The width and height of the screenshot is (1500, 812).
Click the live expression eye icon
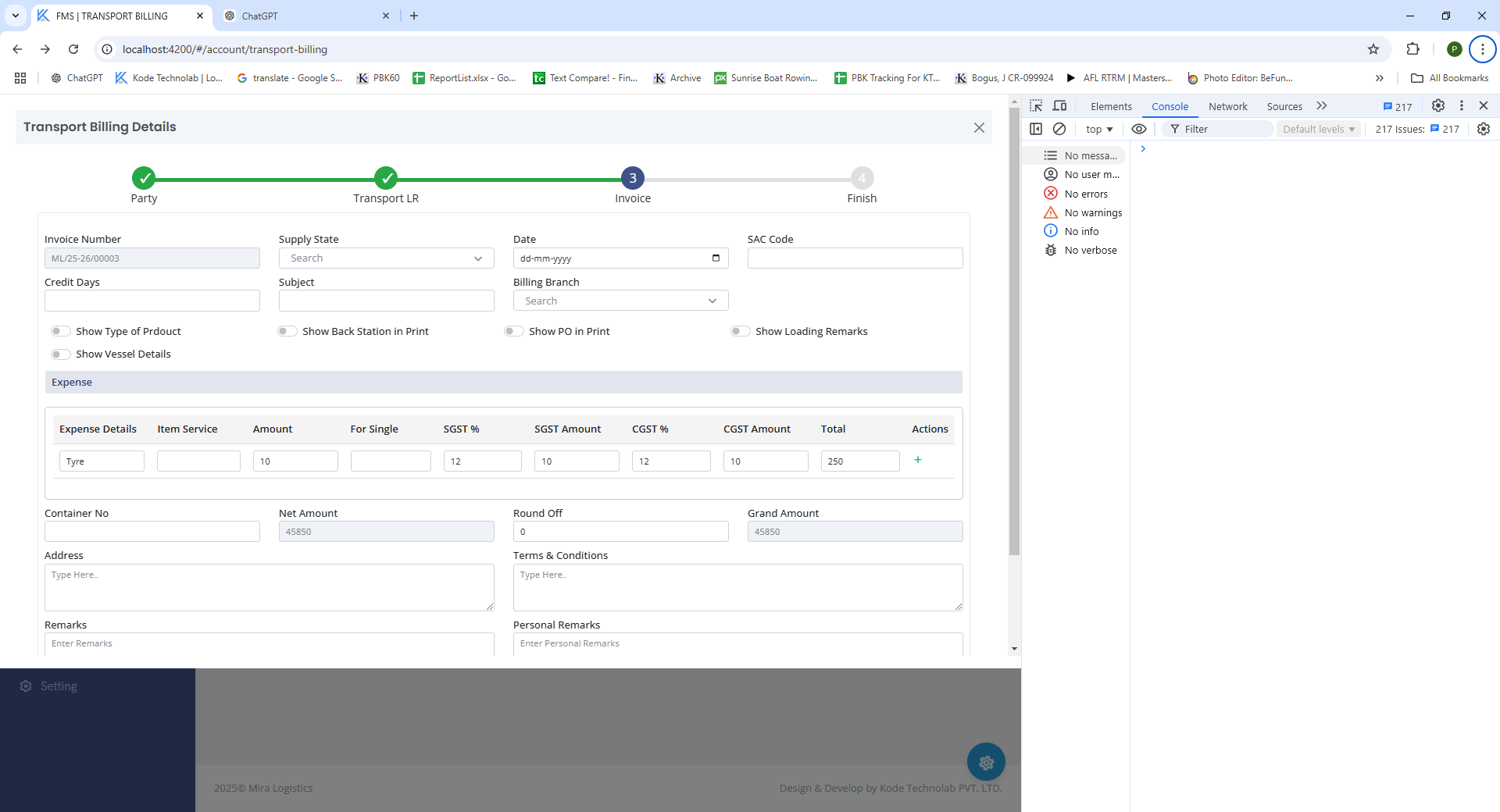[1139, 129]
